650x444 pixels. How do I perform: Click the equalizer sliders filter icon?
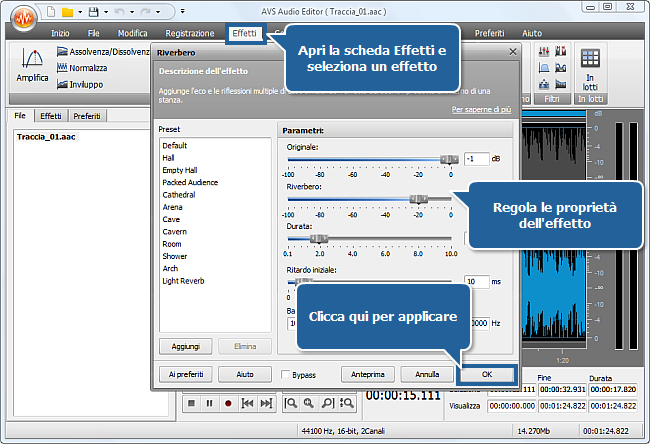pos(544,51)
